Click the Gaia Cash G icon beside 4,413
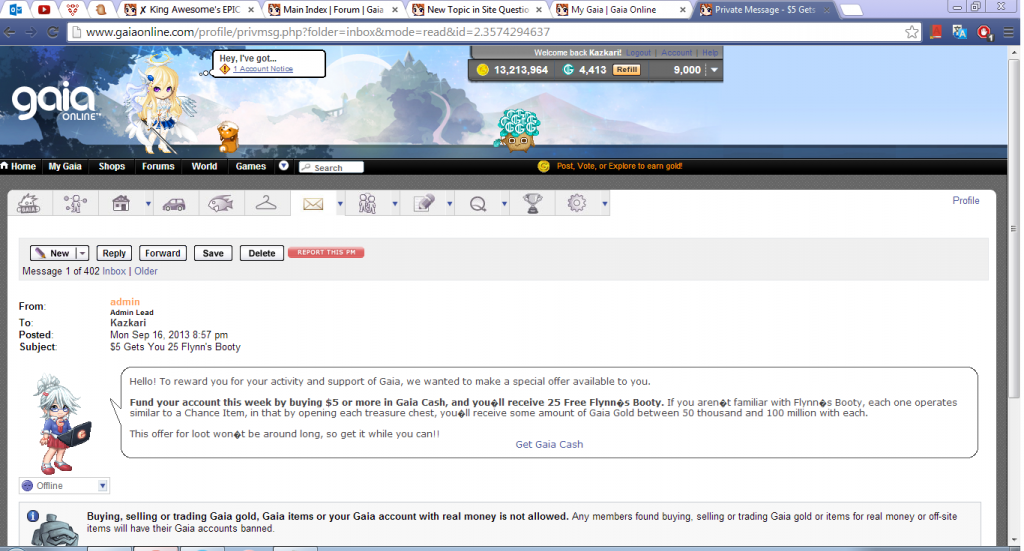The image size is (1024, 551). pos(568,70)
